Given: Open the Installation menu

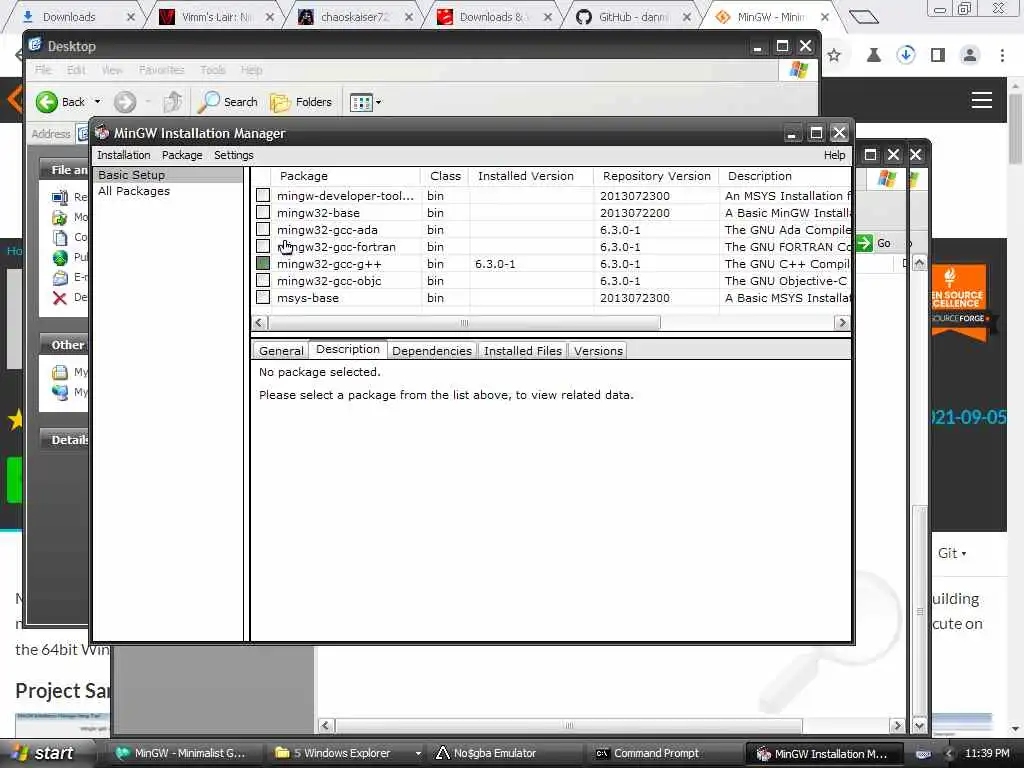Looking at the screenshot, I should pyautogui.click(x=123, y=155).
